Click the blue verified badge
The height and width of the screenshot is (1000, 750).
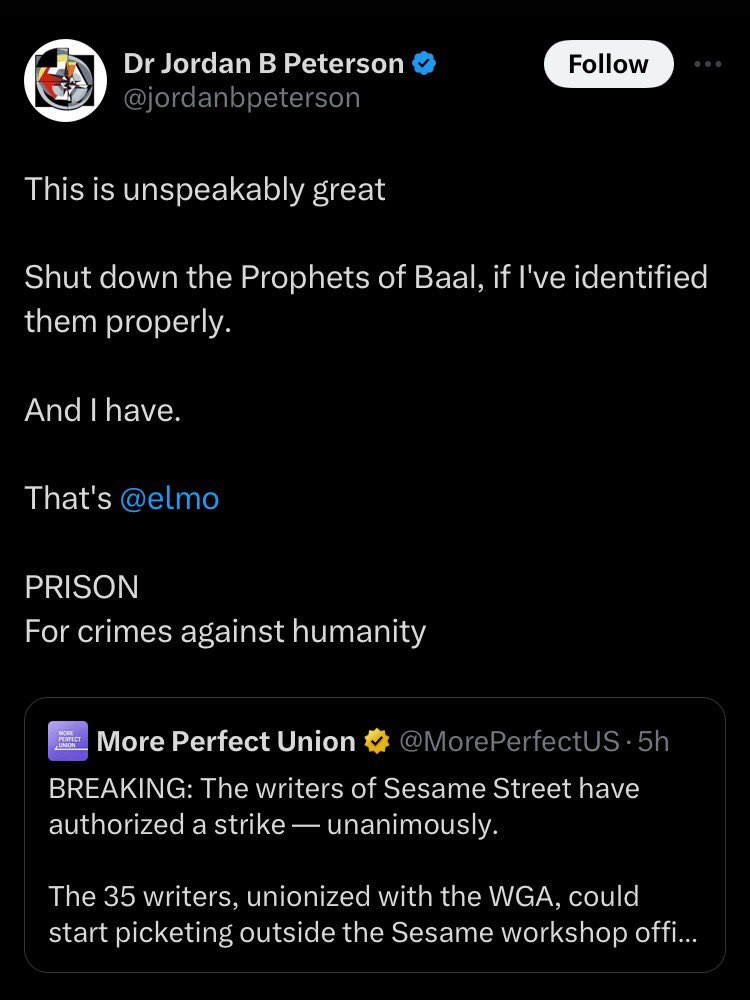[425, 64]
